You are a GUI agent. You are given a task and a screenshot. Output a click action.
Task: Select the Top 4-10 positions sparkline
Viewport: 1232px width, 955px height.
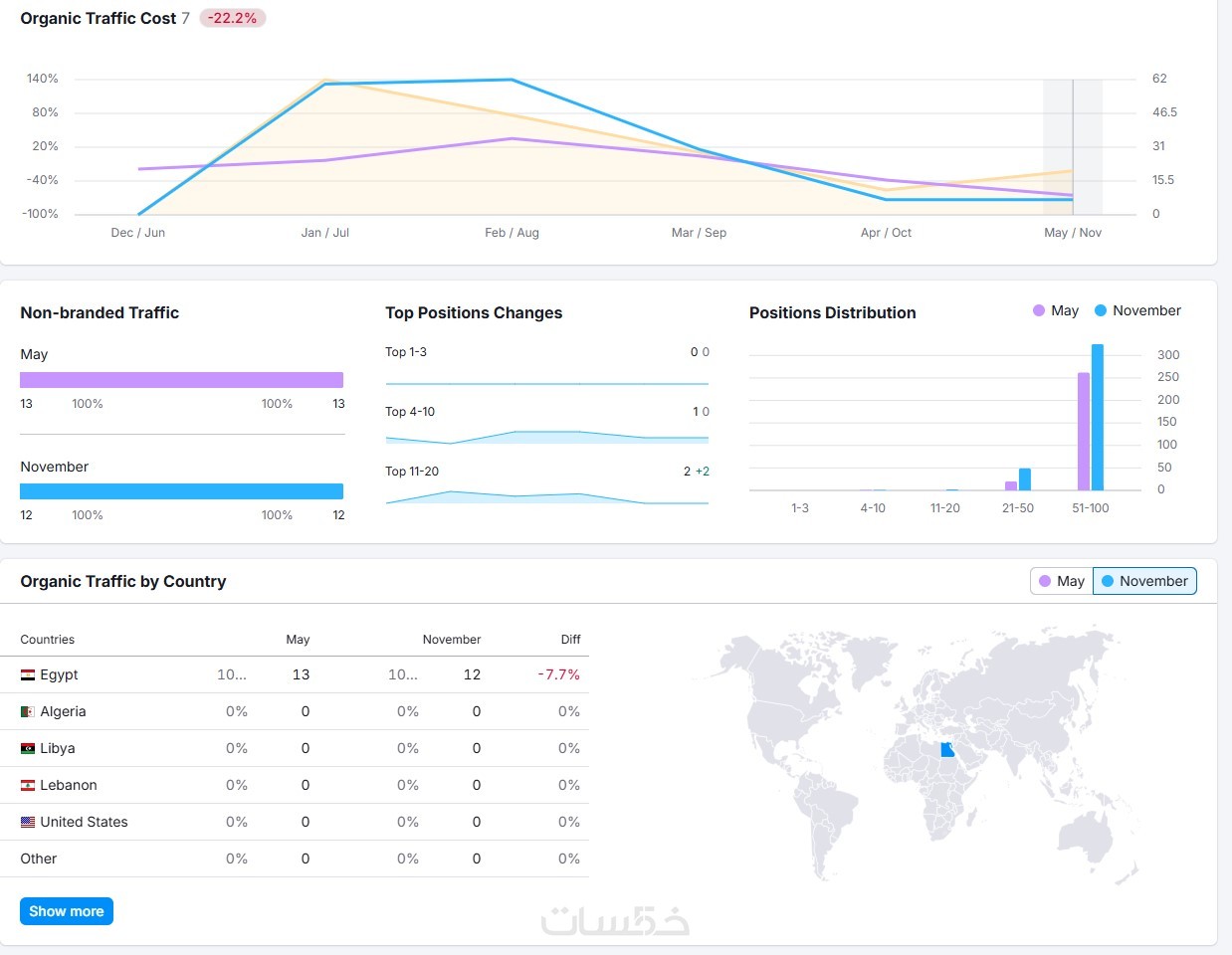(546, 436)
